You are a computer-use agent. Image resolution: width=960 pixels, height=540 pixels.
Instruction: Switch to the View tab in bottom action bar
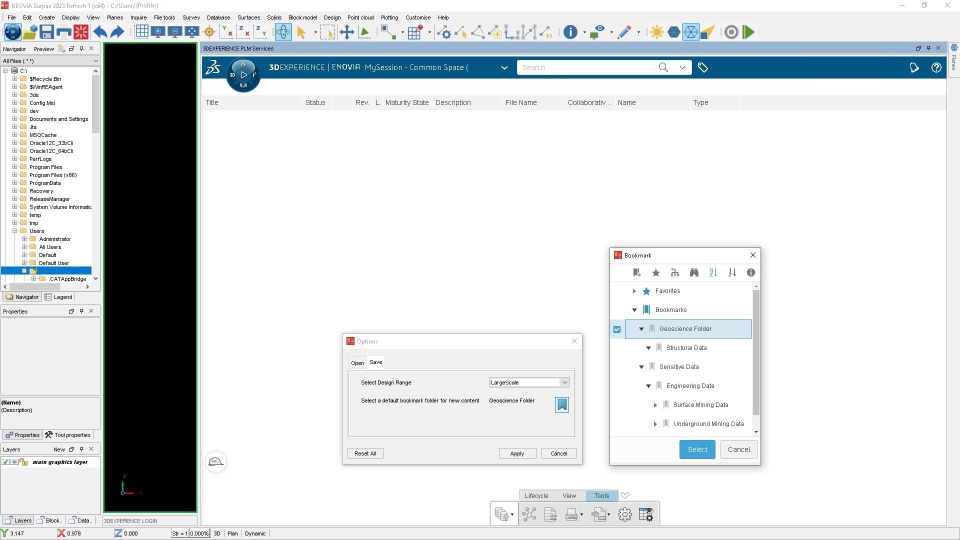pyautogui.click(x=569, y=495)
